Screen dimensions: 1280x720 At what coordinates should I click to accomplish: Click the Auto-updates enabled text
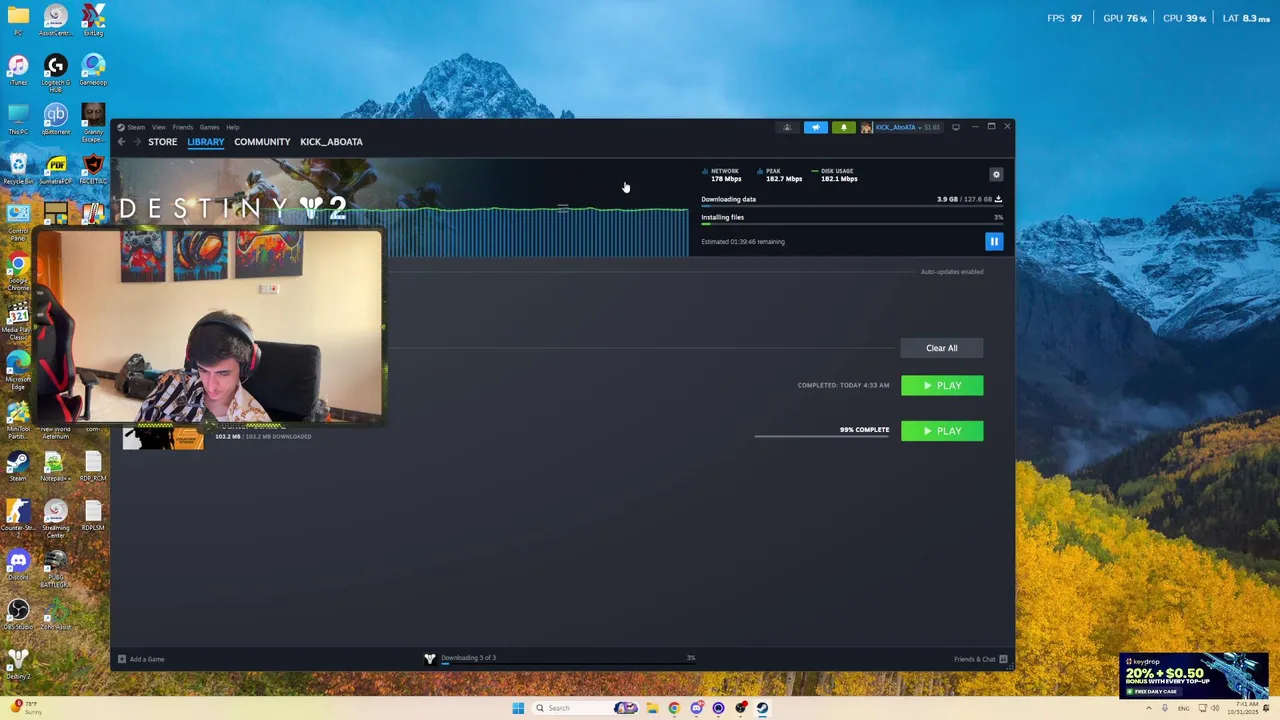pos(951,272)
